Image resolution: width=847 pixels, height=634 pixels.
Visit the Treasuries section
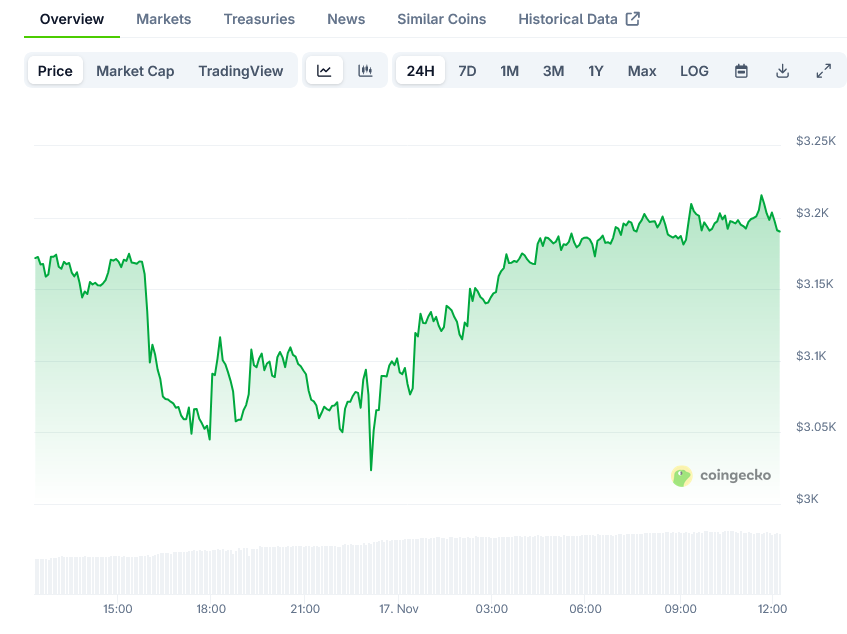coord(259,18)
